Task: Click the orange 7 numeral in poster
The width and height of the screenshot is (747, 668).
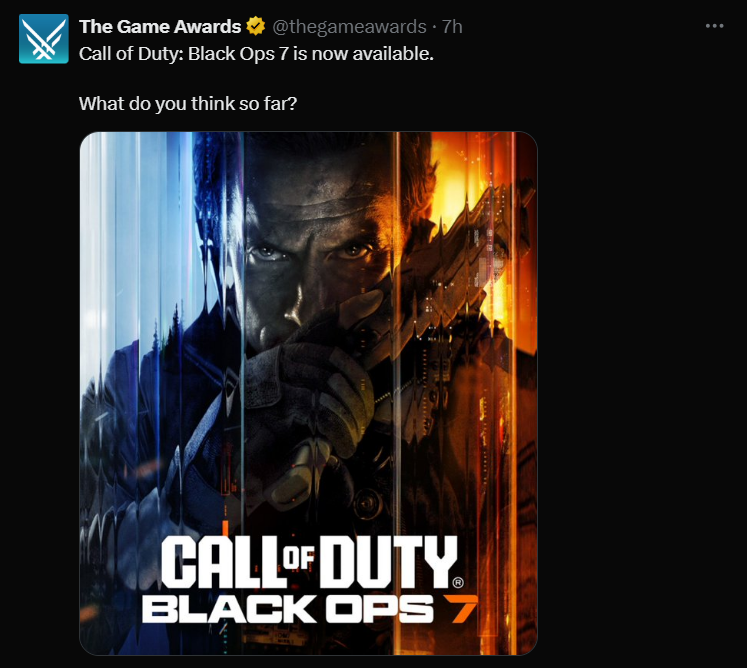Action: [460, 609]
